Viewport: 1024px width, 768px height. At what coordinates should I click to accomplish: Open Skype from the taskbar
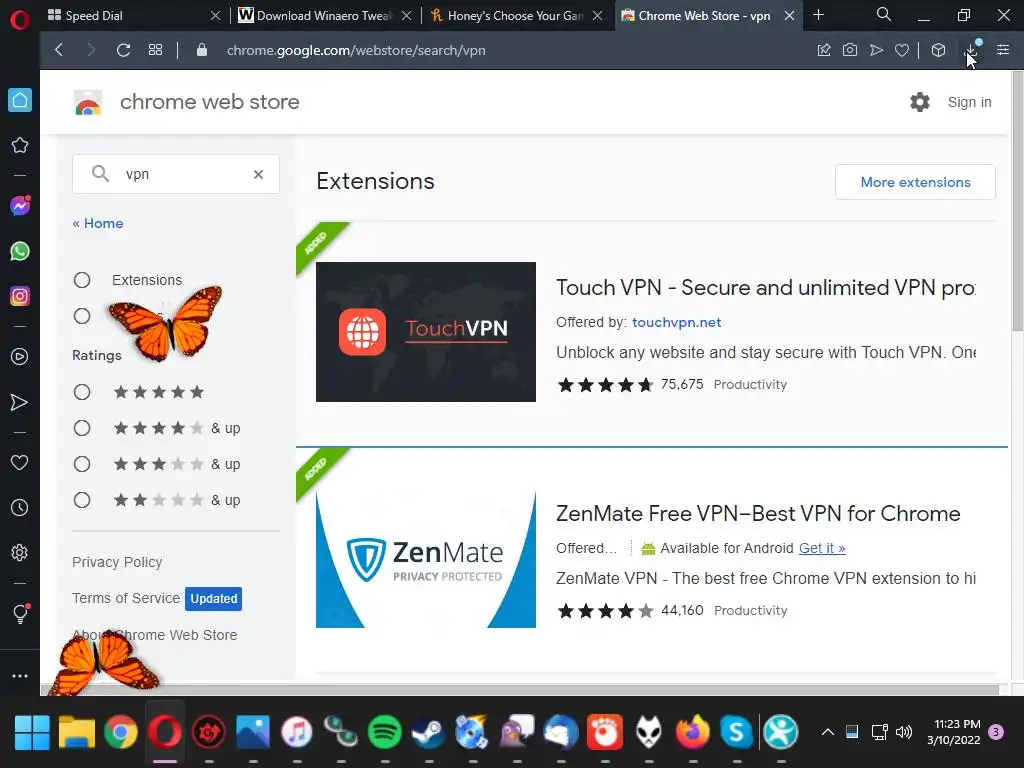(x=737, y=732)
